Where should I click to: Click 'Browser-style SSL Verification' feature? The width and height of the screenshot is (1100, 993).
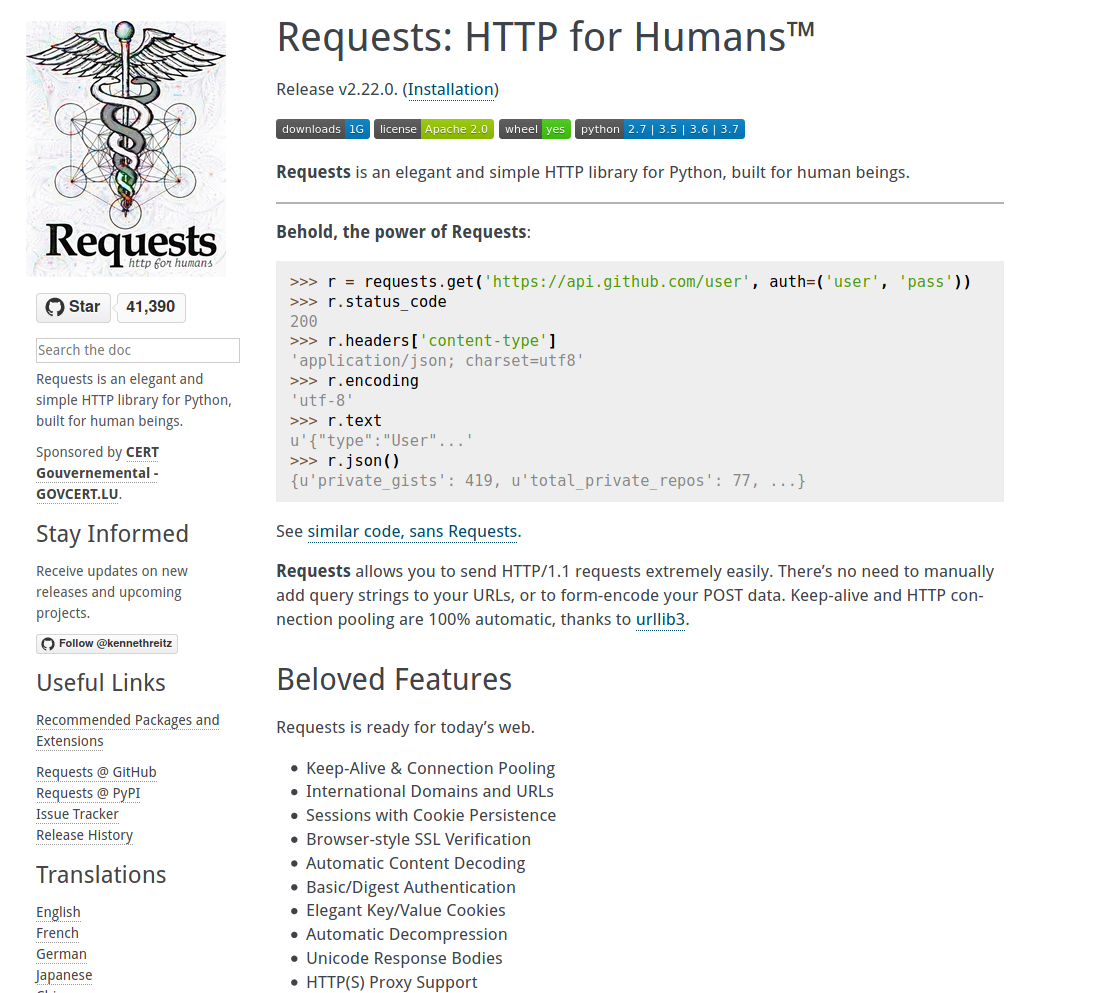pyautogui.click(x=418, y=839)
